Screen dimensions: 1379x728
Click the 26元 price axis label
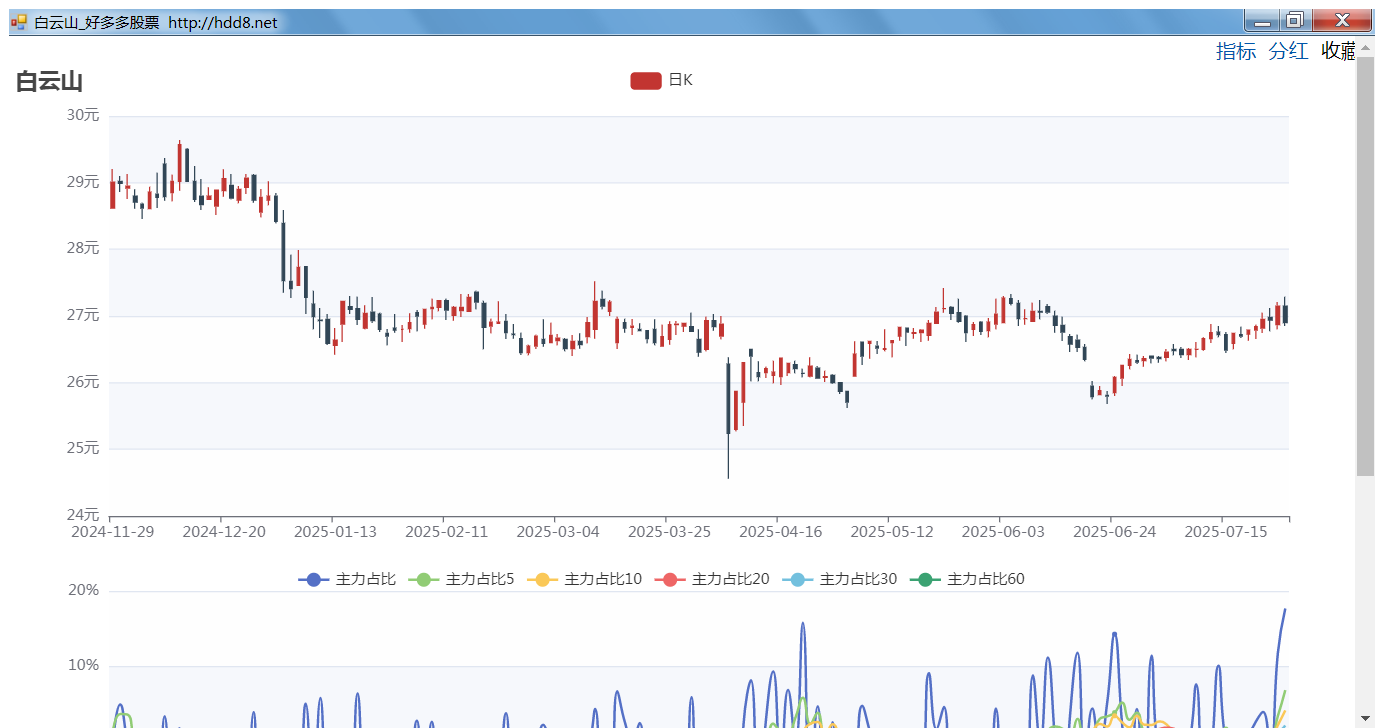[x=83, y=382]
